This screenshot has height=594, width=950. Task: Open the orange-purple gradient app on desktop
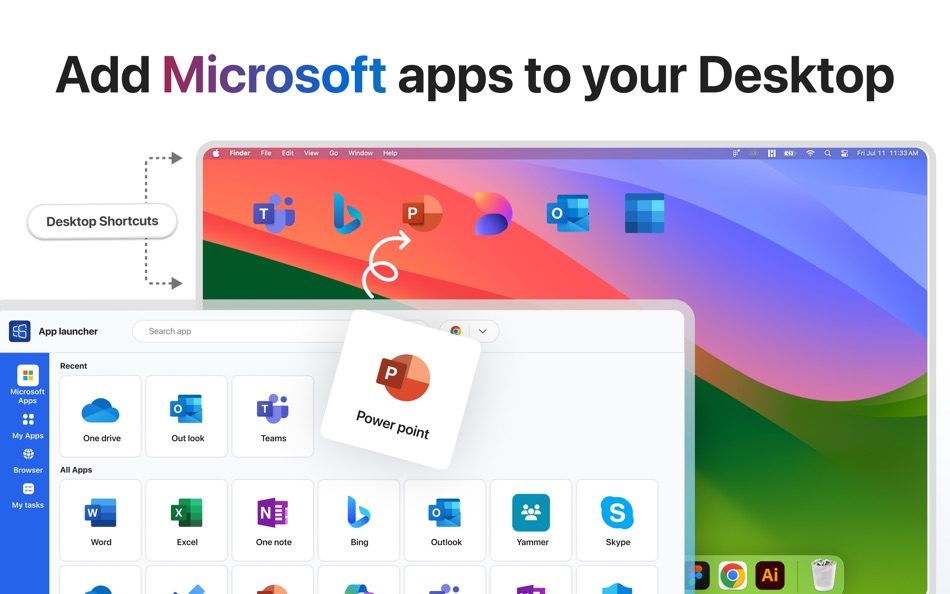(x=493, y=213)
